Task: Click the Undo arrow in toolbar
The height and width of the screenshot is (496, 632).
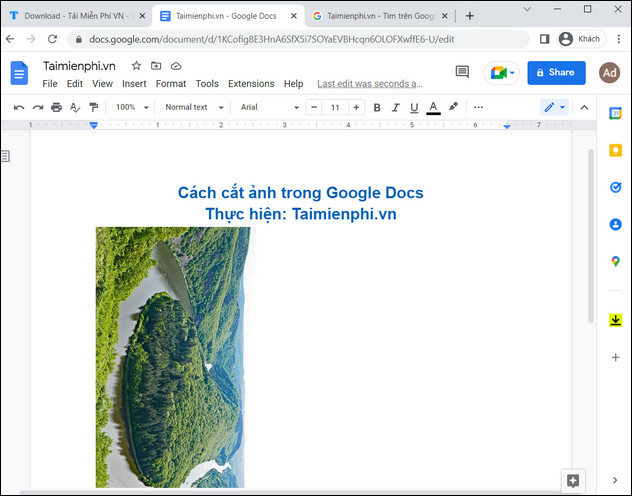Action: (x=19, y=107)
